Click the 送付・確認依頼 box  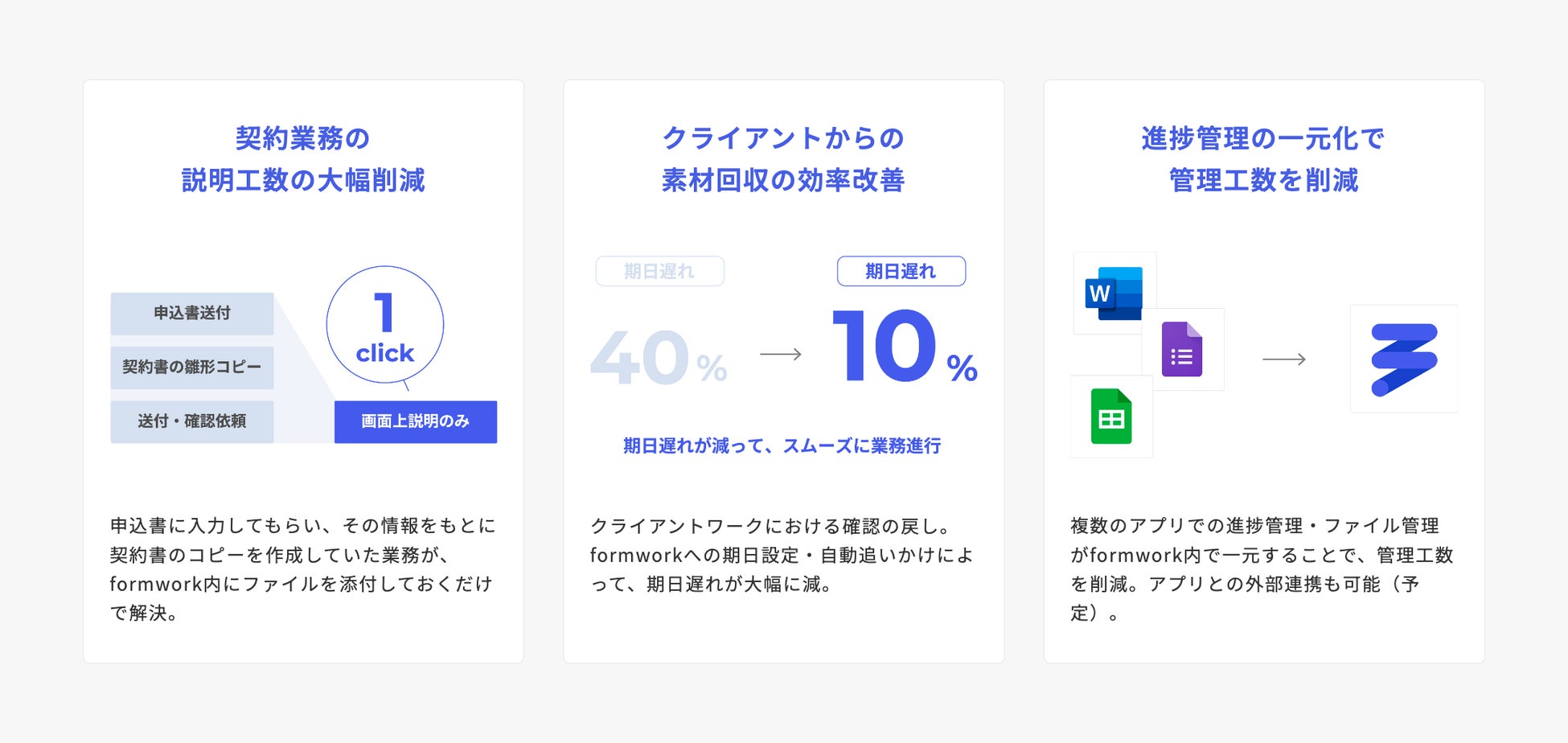(192, 421)
